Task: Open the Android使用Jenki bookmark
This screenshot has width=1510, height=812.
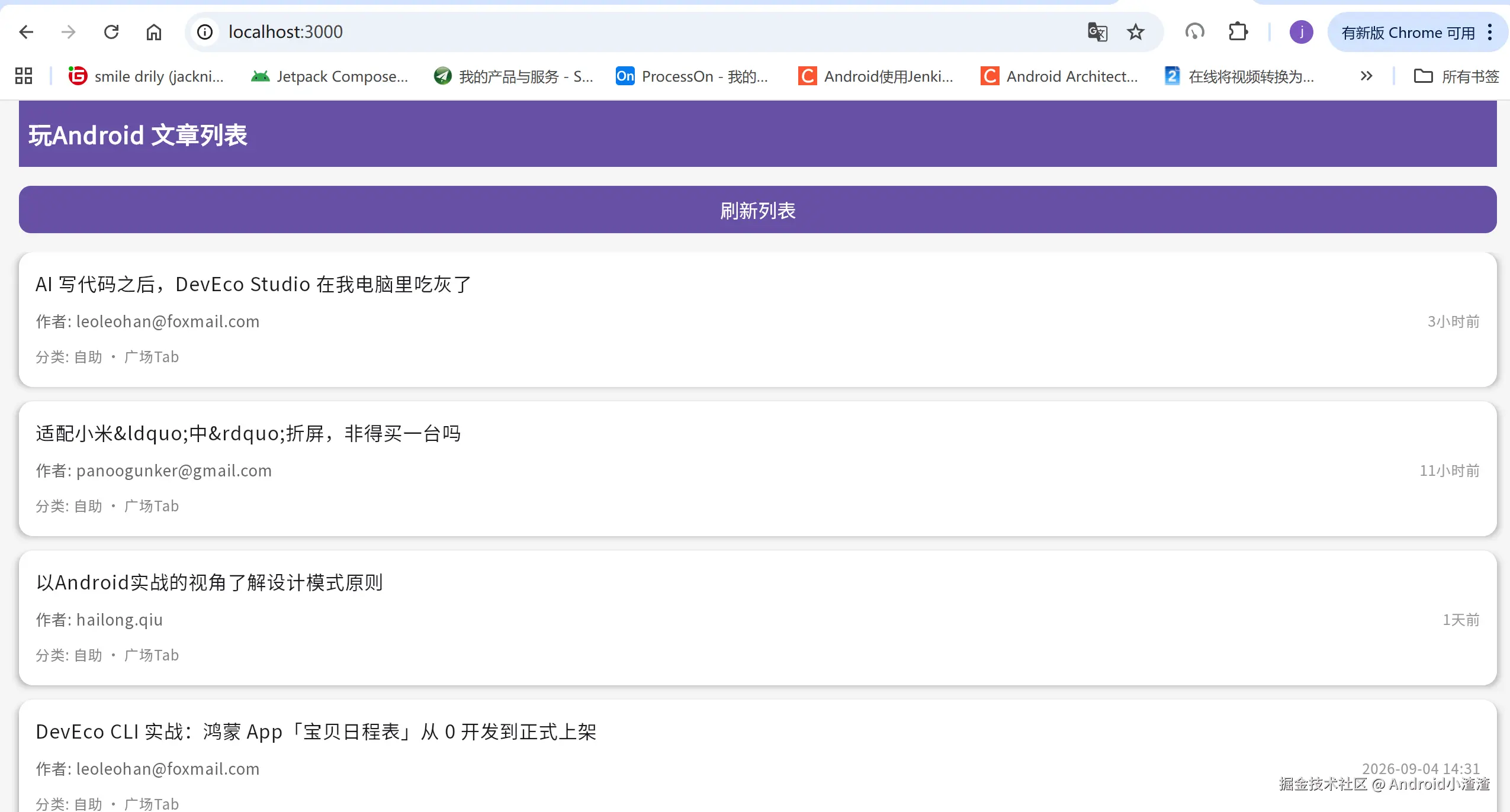Action: 876,76
